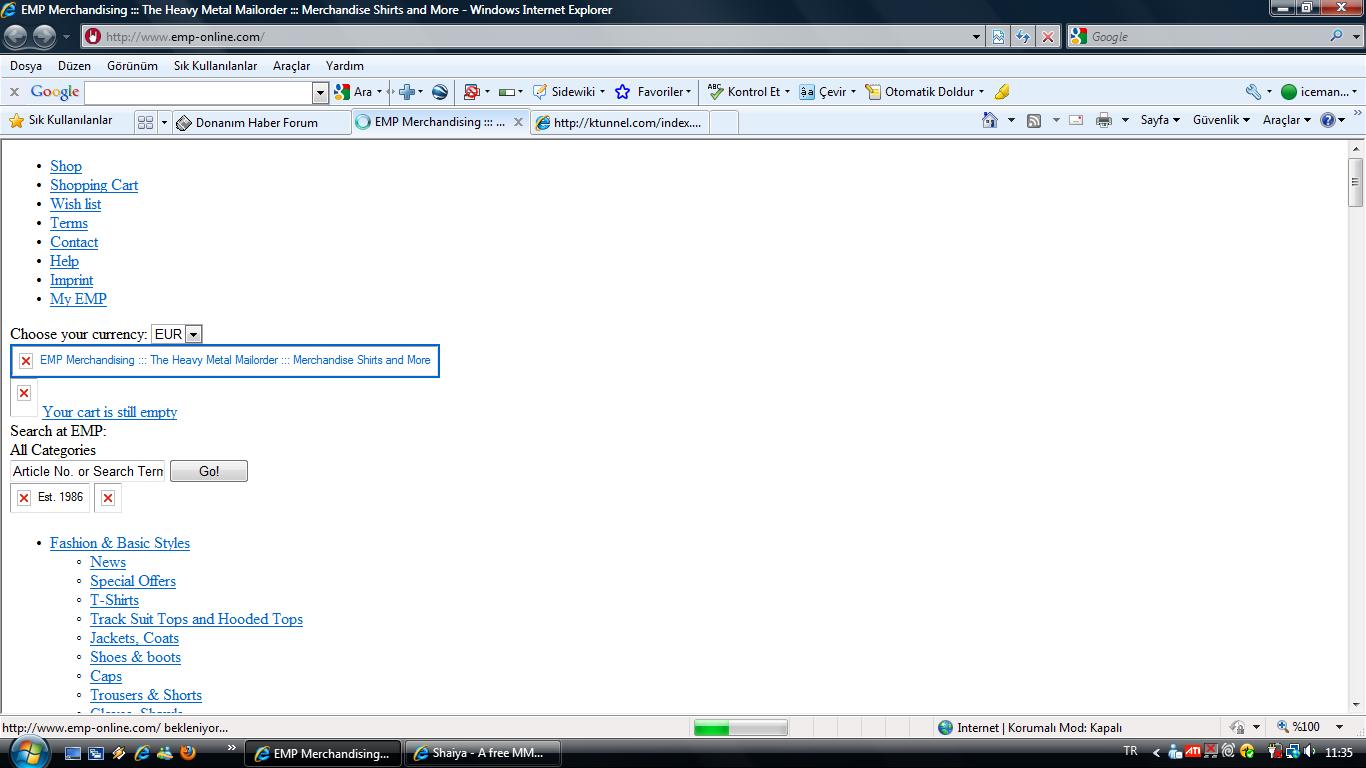1366x768 pixels.
Task: Expand the address bar history dropdown
Action: (x=977, y=37)
